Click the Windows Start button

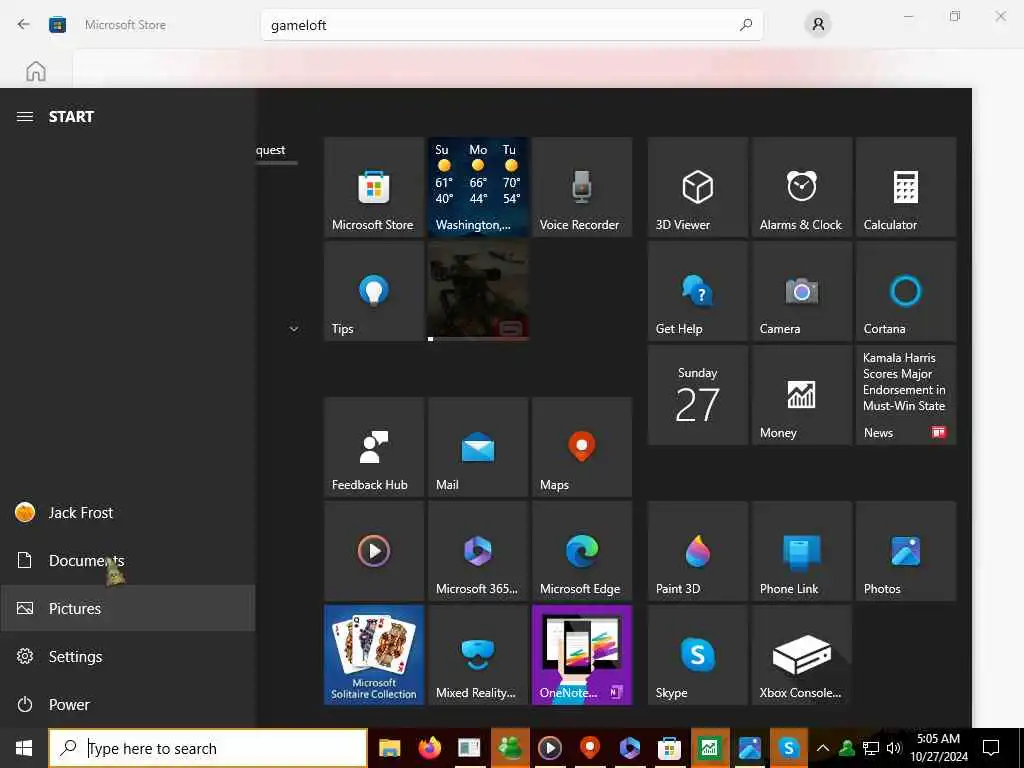[24, 748]
